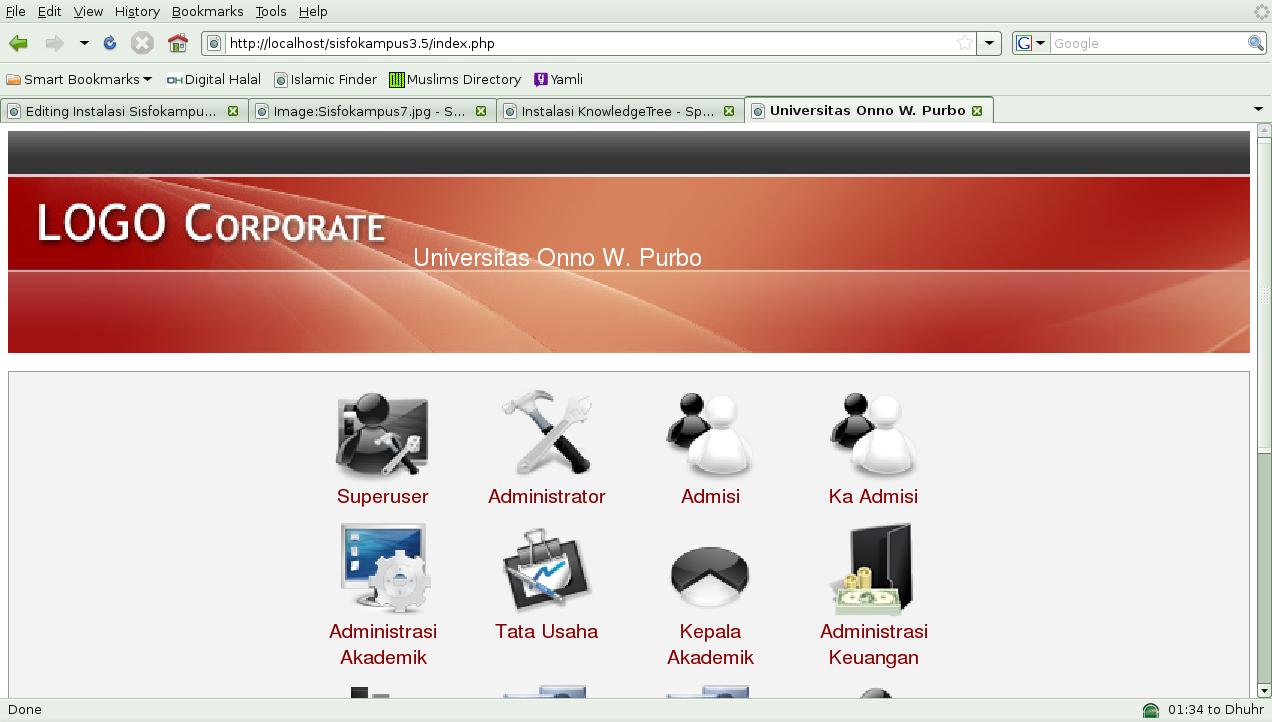Expand the address bar URL history dropdown

point(989,43)
